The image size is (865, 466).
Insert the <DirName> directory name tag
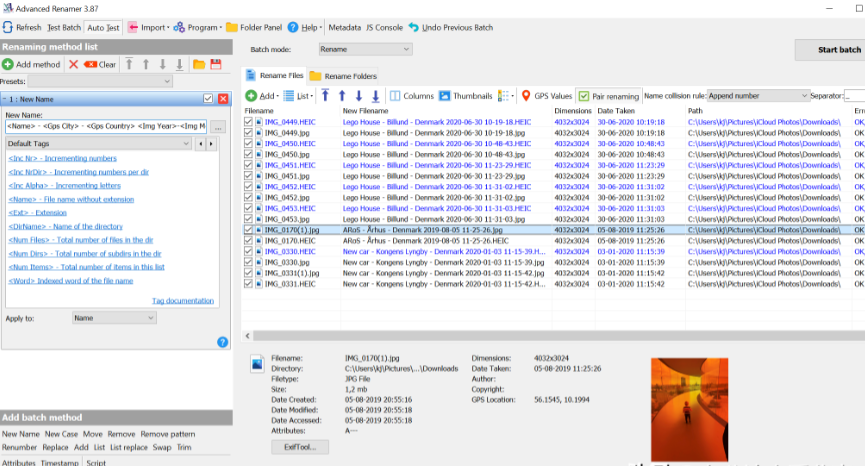point(66,226)
